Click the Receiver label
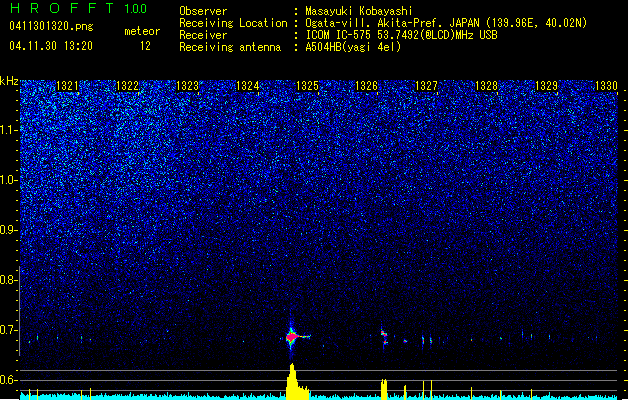Screen dimensions: 629x400 pos(203,35)
